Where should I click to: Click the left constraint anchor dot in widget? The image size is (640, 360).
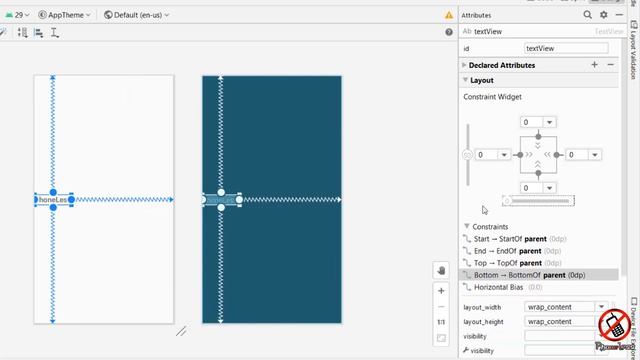(520, 155)
